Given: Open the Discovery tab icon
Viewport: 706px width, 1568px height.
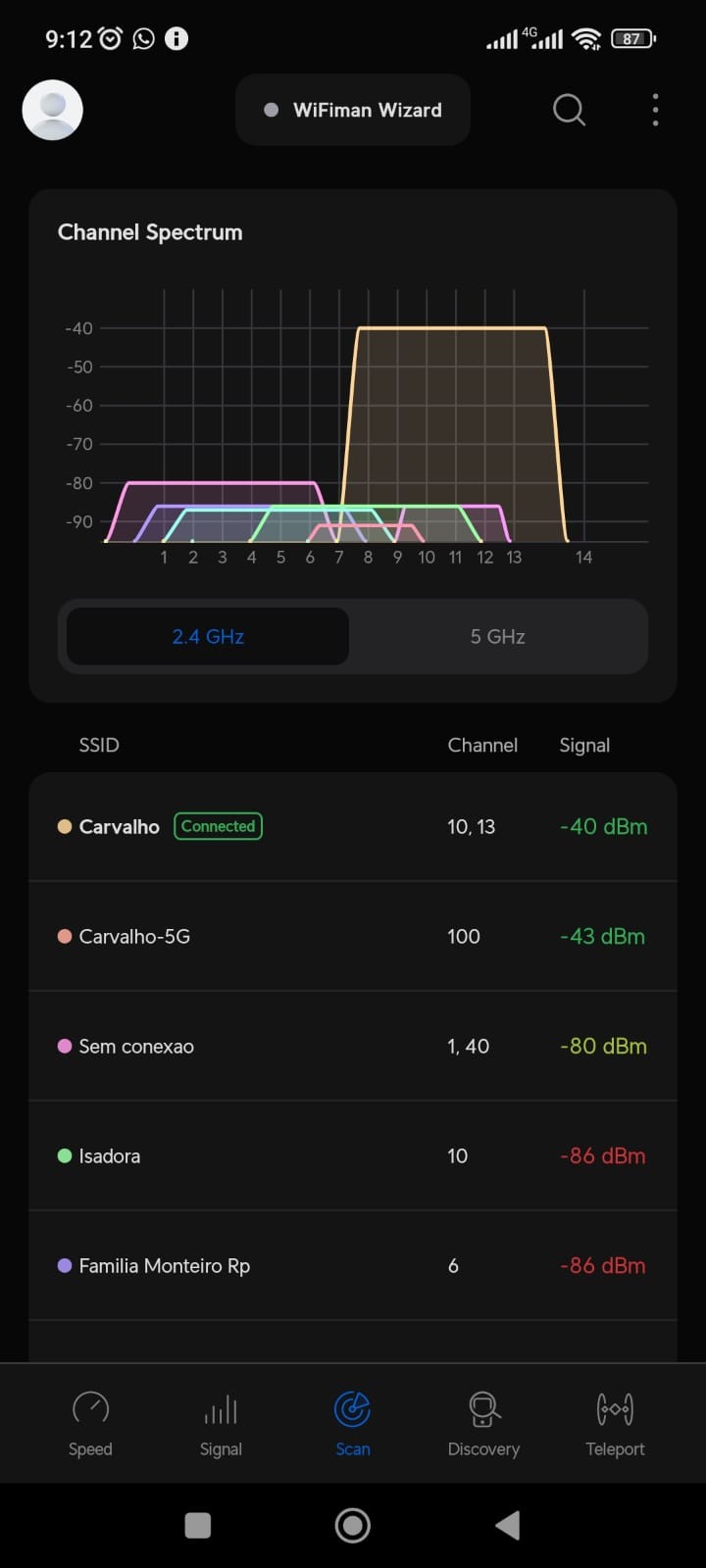Looking at the screenshot, I should [x=483, y=1409].
